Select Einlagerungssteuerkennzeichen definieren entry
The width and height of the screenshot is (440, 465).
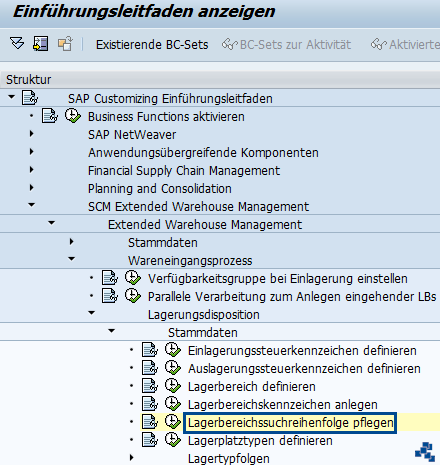tap(302, 351)
